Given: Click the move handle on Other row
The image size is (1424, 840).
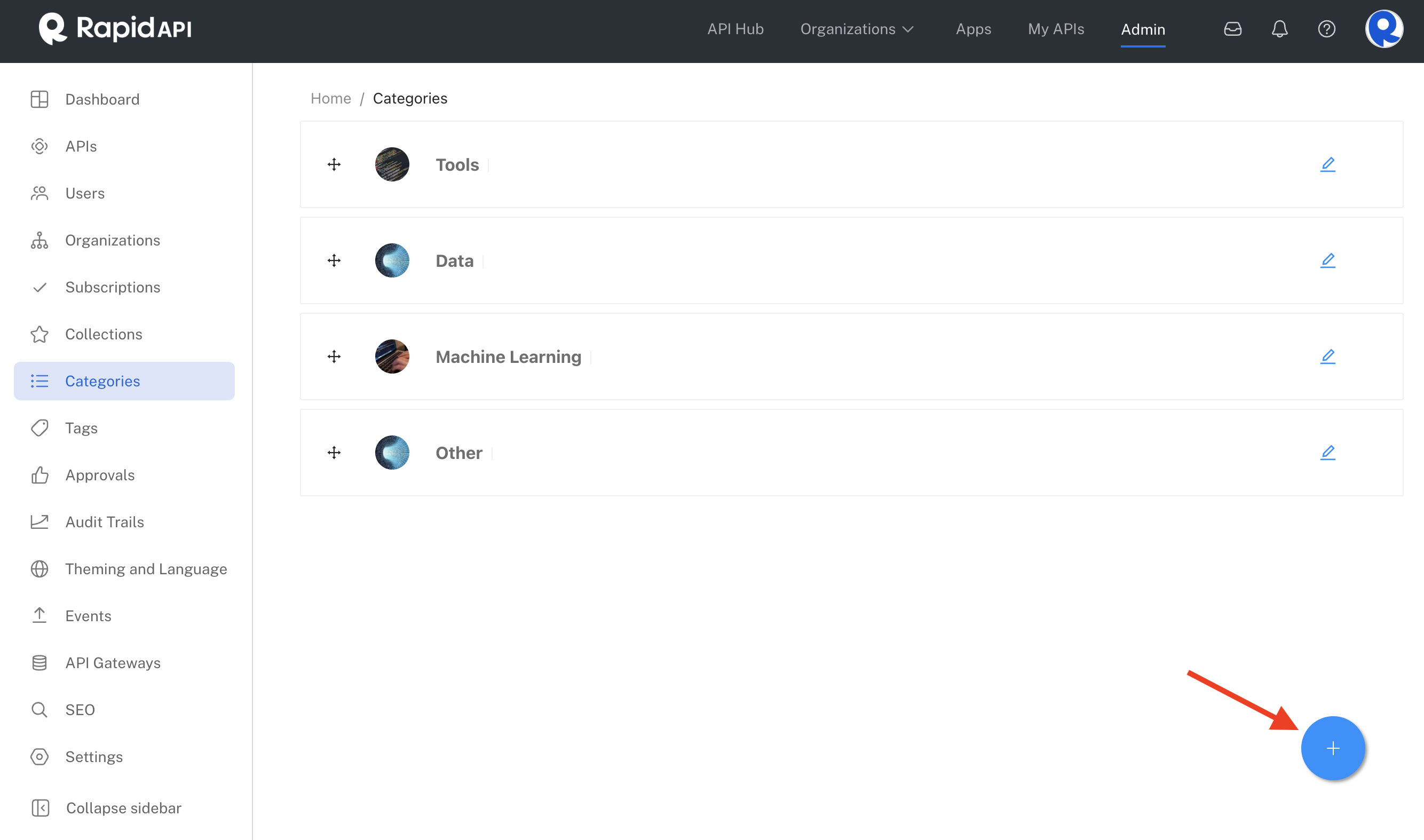Looking at the screenshot, I should [334, 452].
